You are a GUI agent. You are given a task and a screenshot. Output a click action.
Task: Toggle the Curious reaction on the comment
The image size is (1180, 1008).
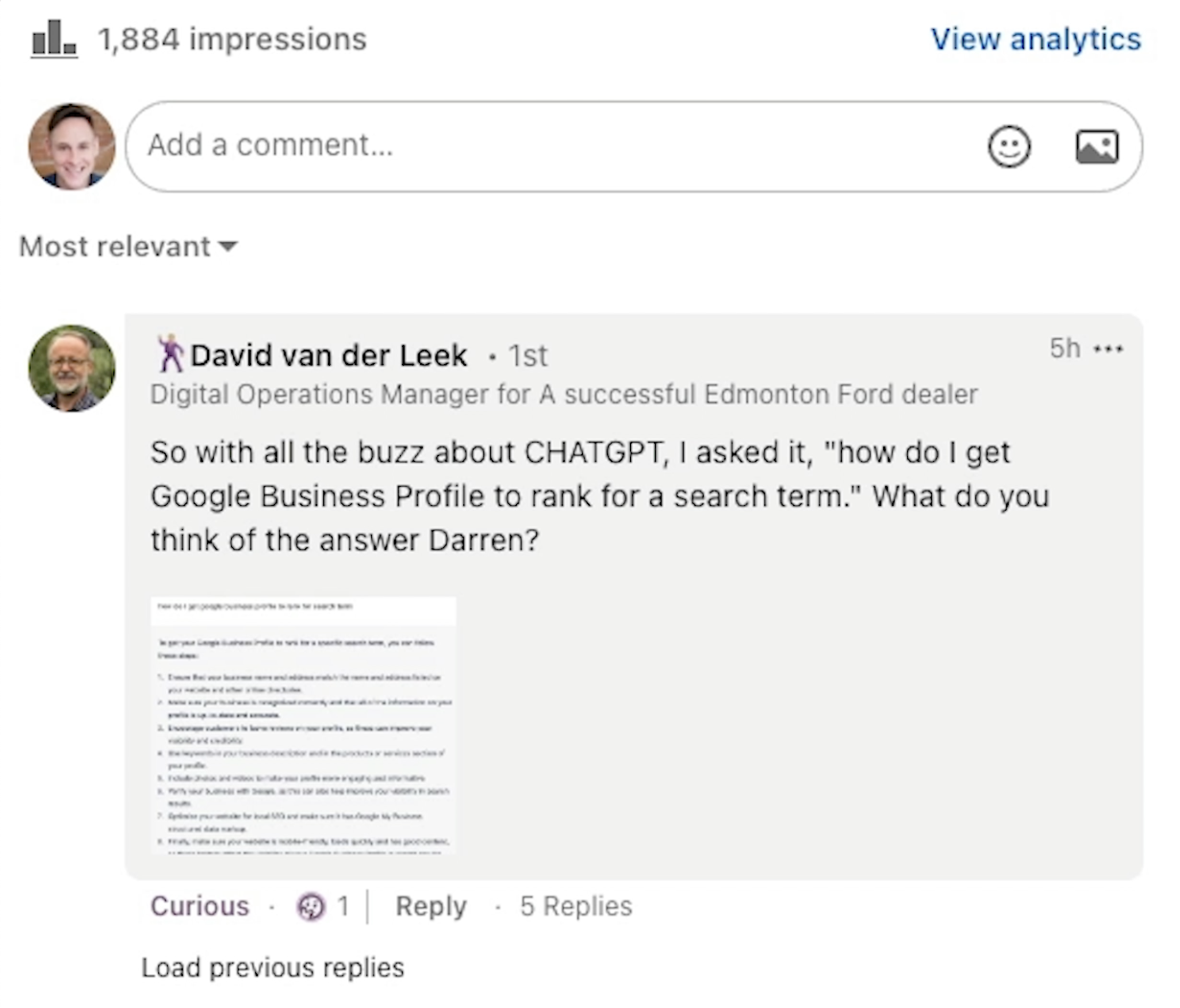pyautogui.click(x=200, y=907)
